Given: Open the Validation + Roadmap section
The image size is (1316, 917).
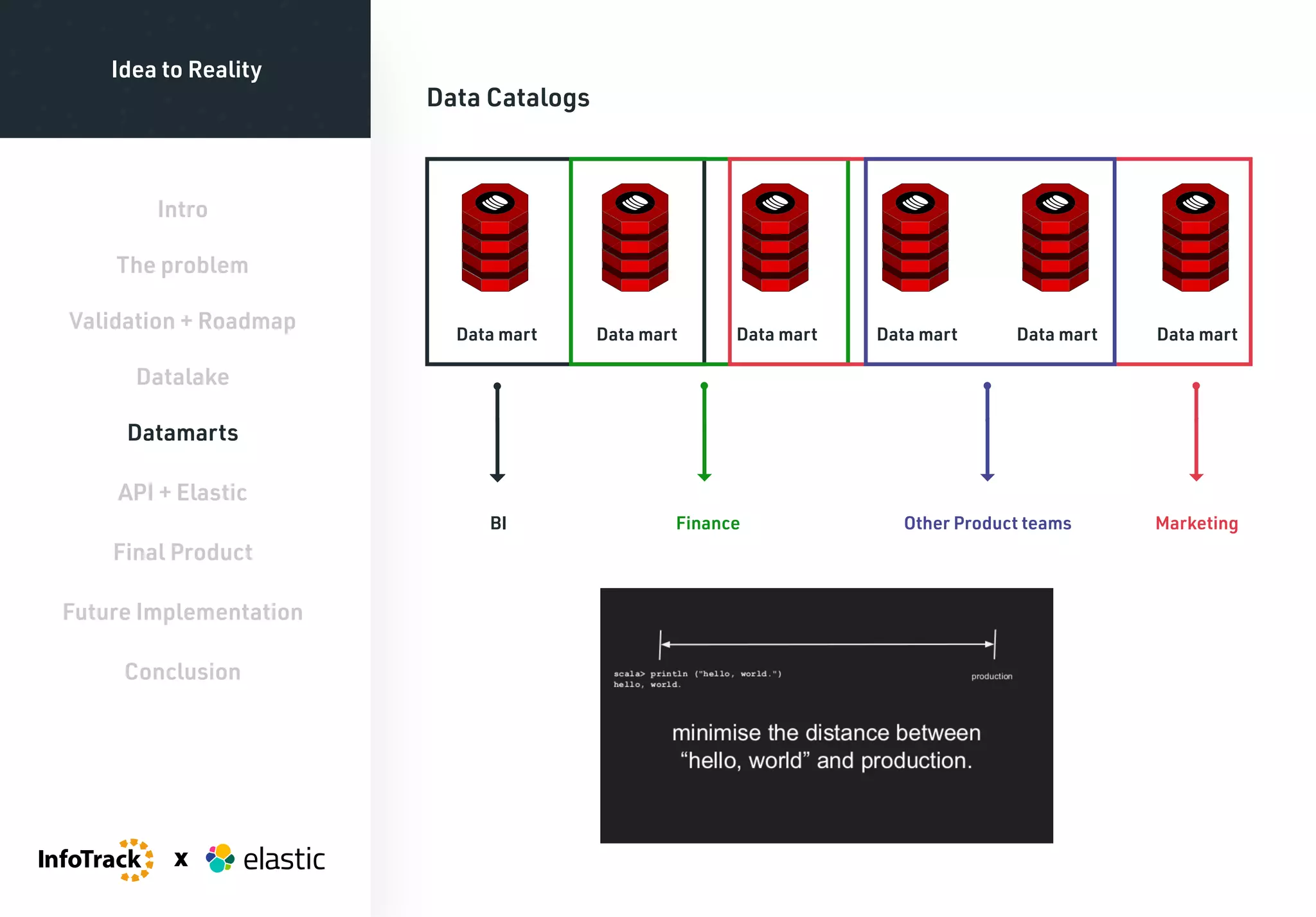Looking at the screenshot, I should [x=182, y=321].
